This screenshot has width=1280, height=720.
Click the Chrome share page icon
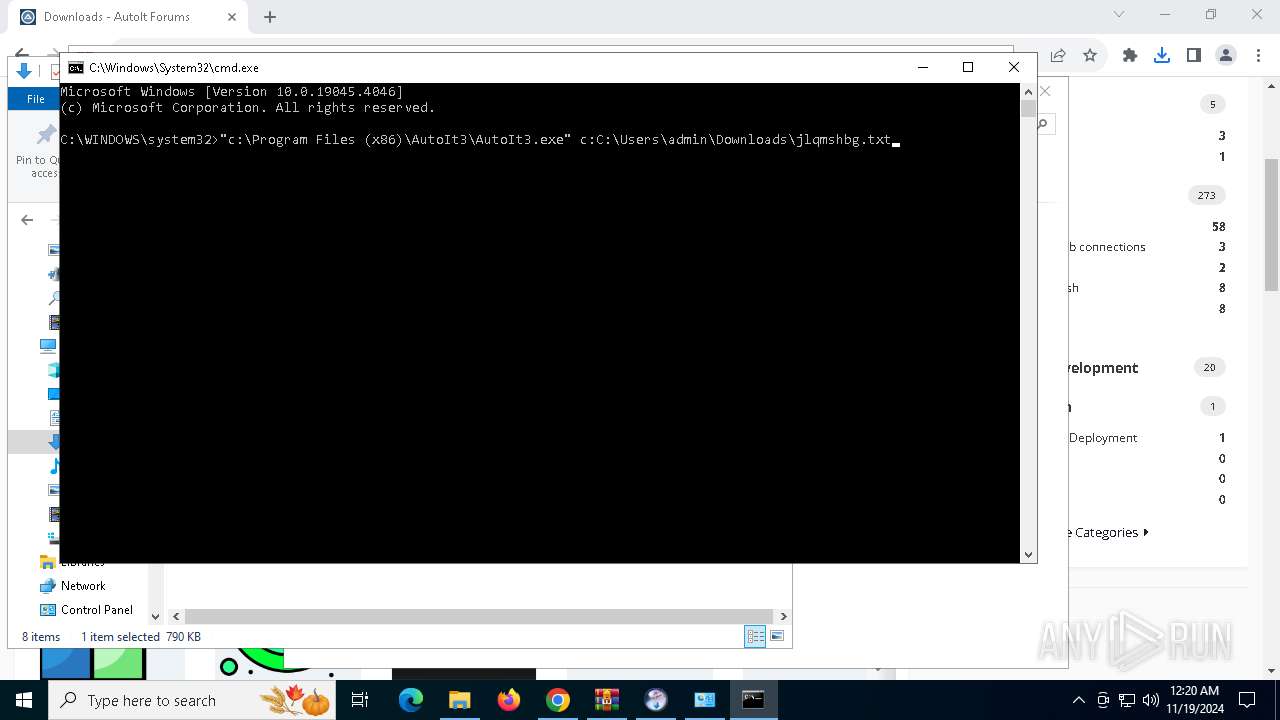[1058, 55]
